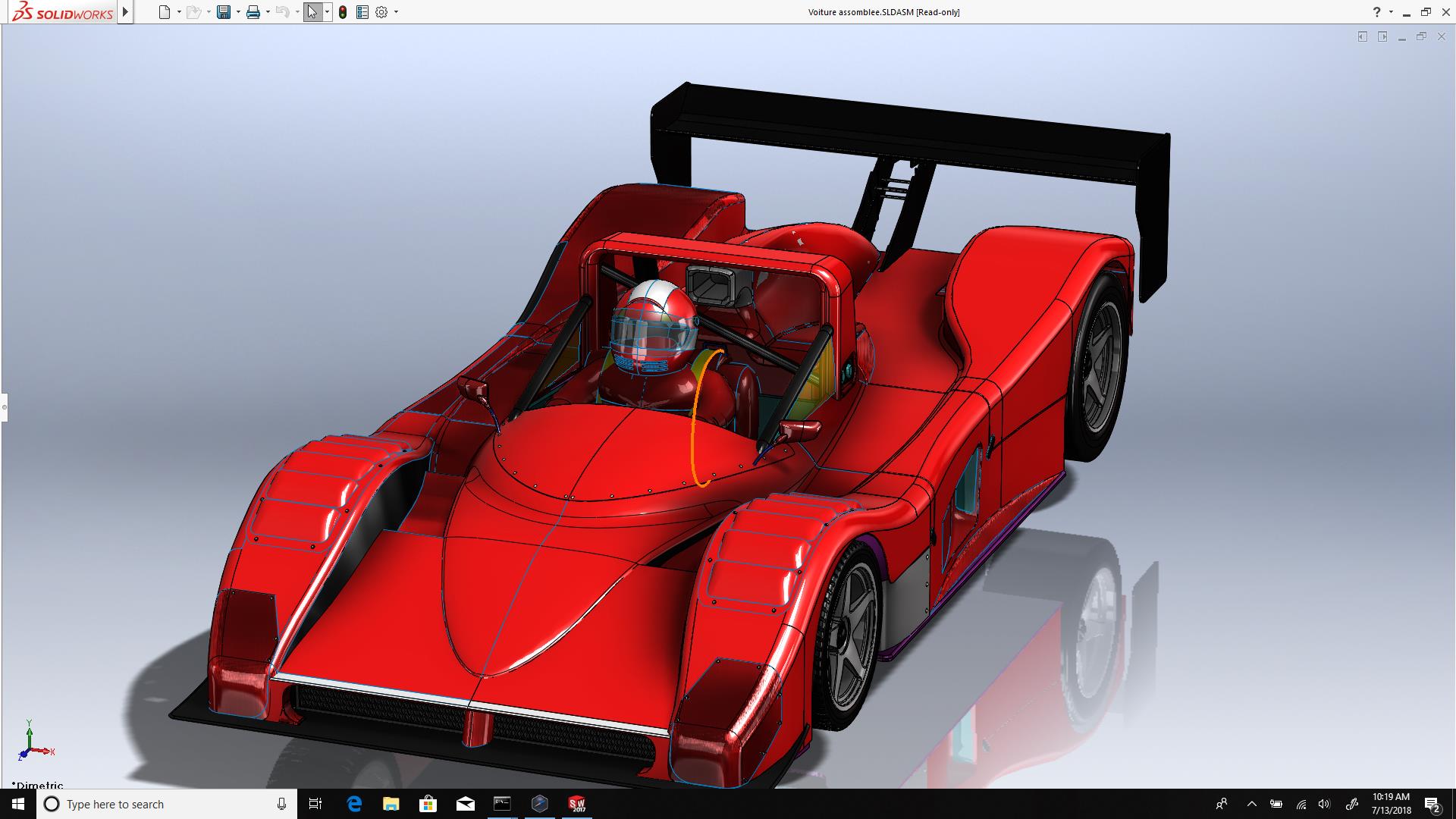Viewport: 1456px width, 819px height.
Task: Open the Options gear icon
Action: pyautogui.click(x=381, y=12)
